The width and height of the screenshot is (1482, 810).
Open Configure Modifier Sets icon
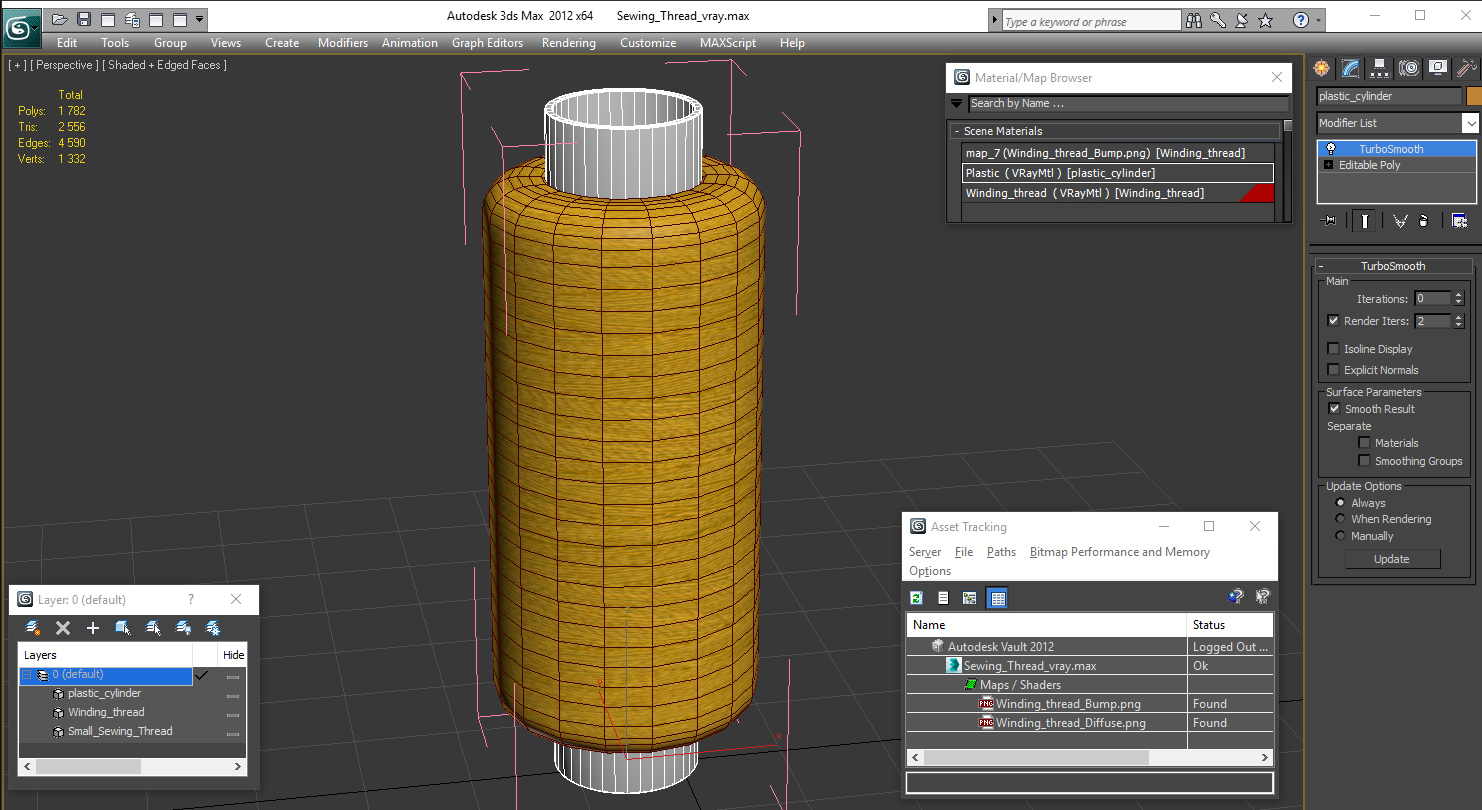(x=1460, y=221)
